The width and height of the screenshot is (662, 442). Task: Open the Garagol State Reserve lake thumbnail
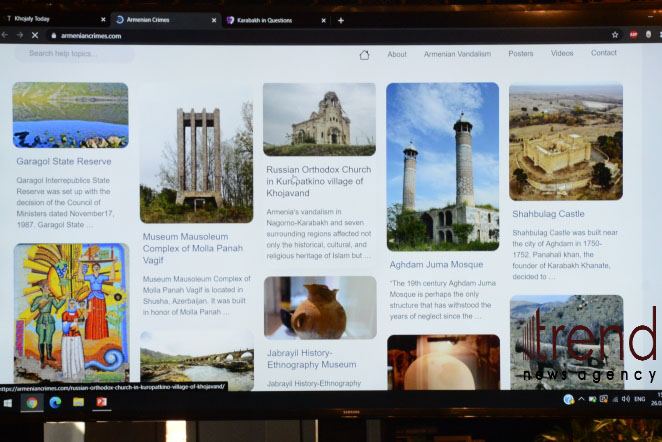coord(70,115)
